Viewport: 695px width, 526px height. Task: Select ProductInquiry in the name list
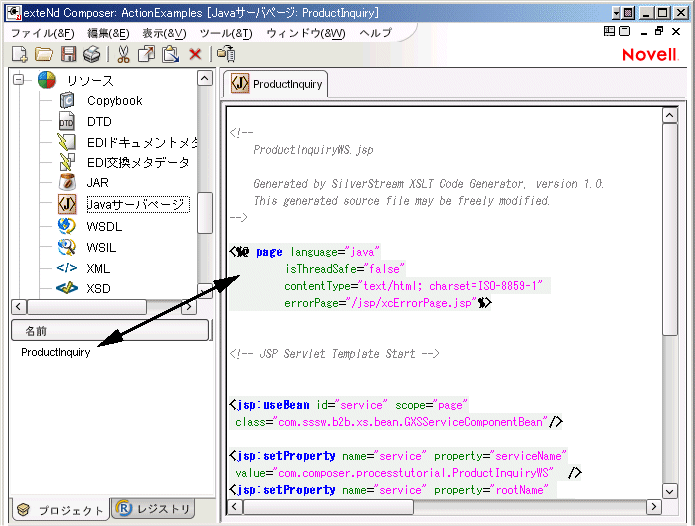pos(56,352)
